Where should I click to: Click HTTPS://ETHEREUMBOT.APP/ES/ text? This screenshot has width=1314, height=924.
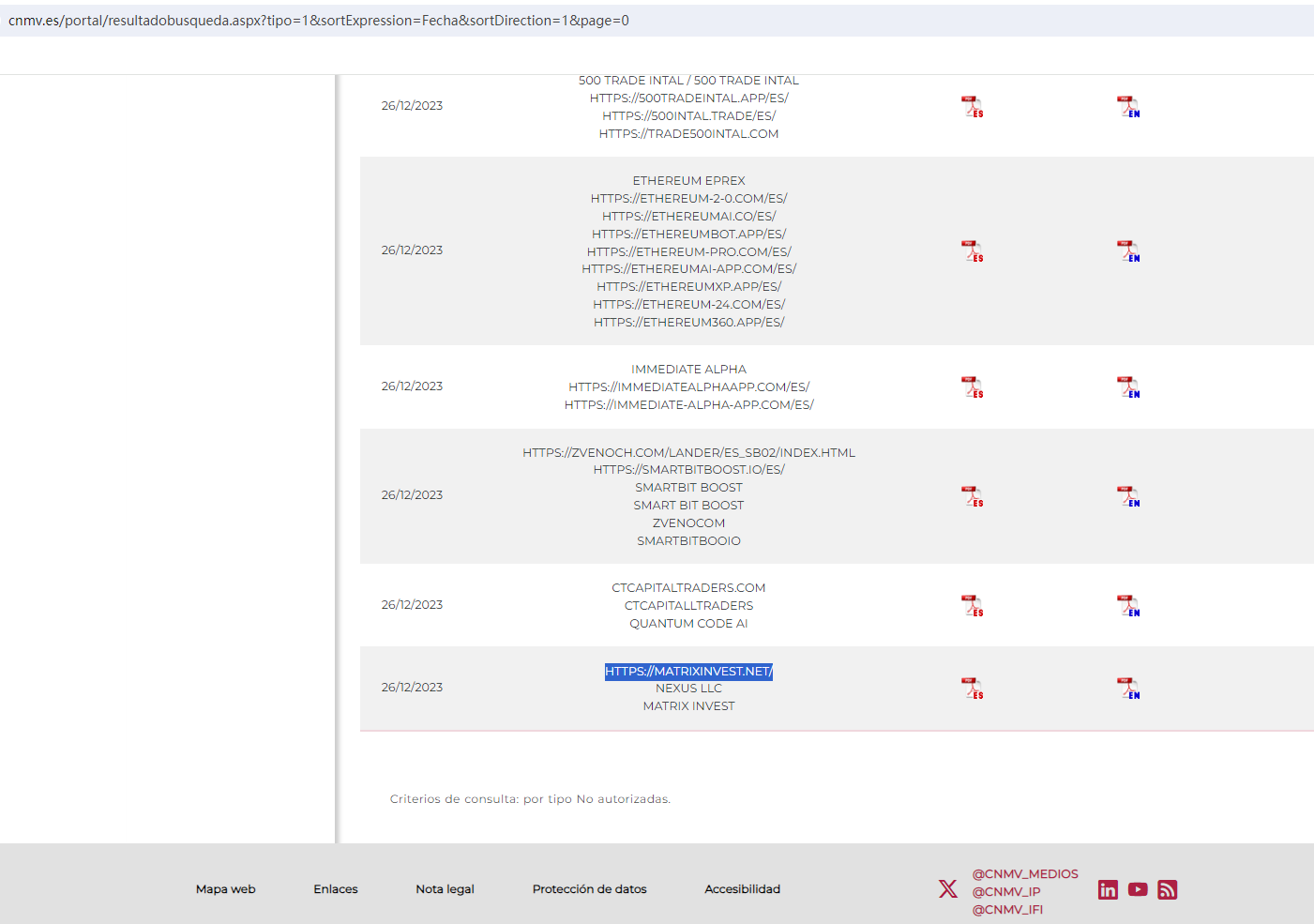(x=688, y=235)
